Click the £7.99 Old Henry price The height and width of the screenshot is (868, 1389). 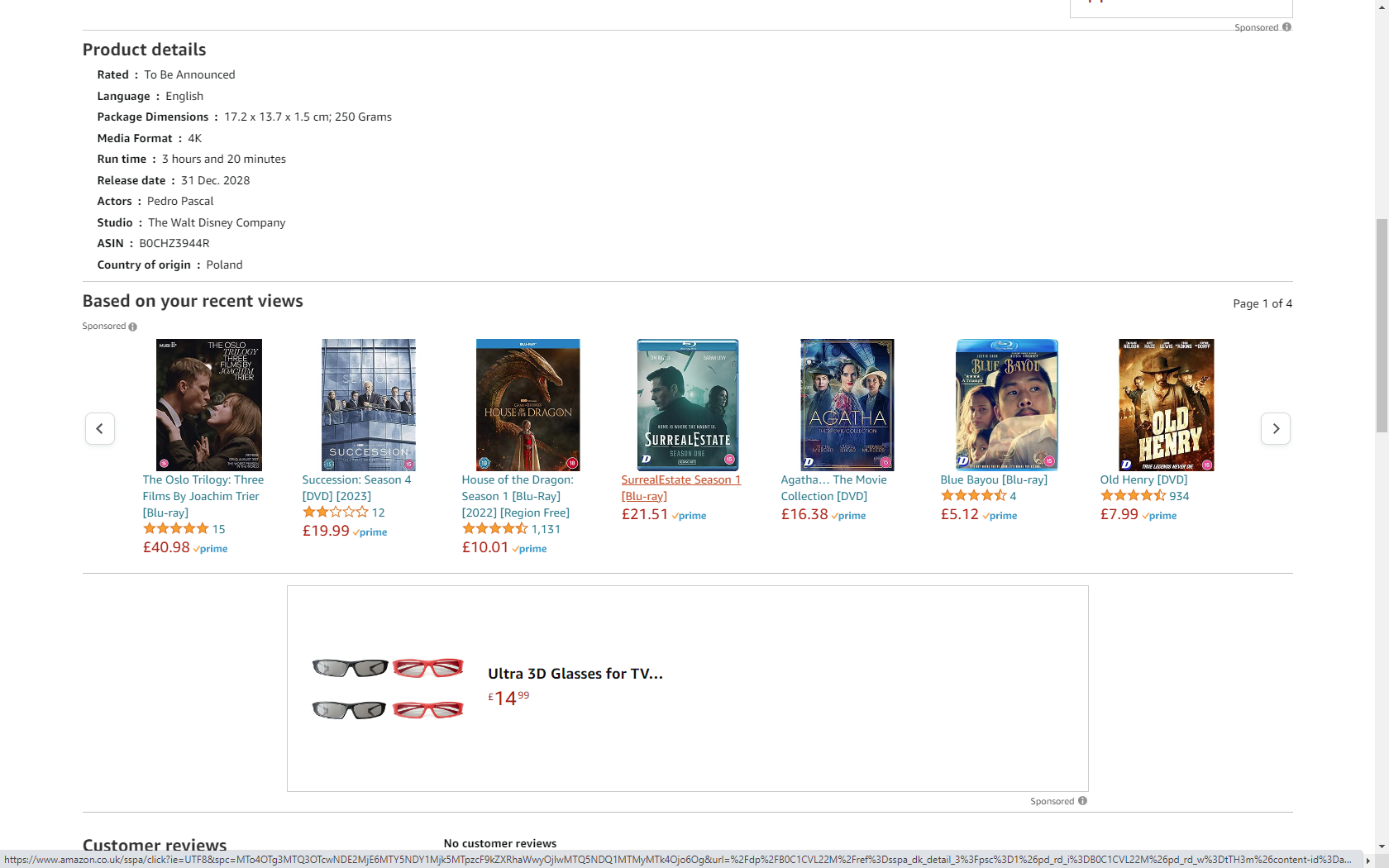1119,514
